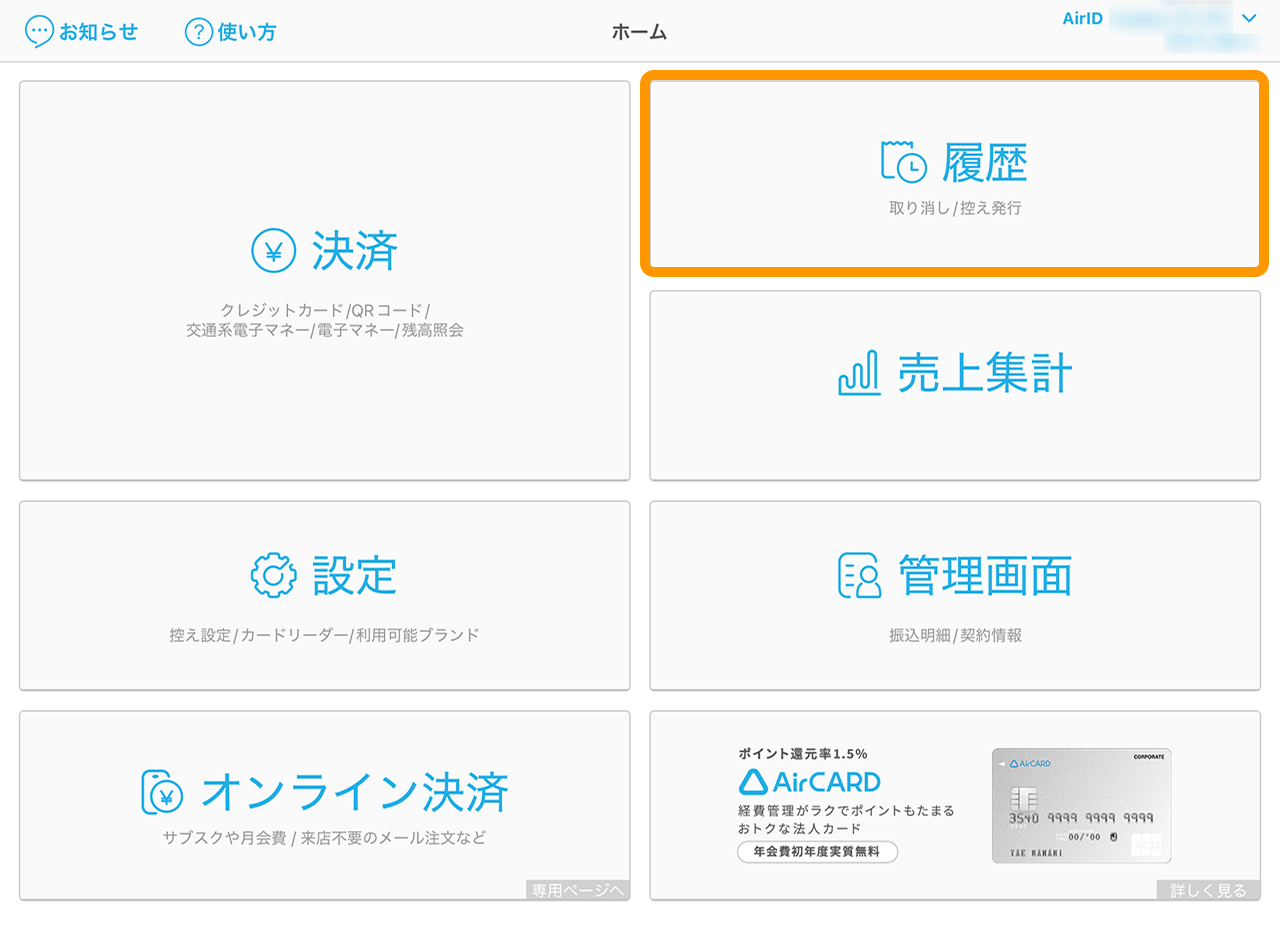The image size is (1280, 937).
Task: Click the silver AirCARD credit card image
Action: point(1081,805)
